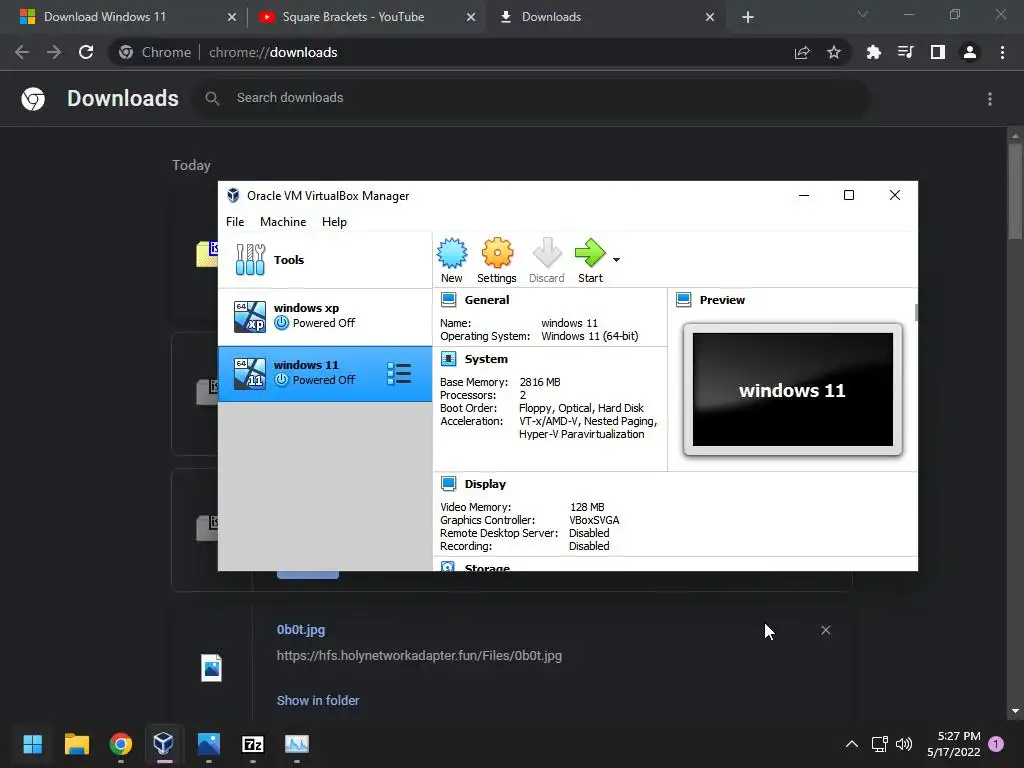Open the Start button dropdown arrow
The width and height of the screenshot is (1024, 768).
(x=616, y=260)
